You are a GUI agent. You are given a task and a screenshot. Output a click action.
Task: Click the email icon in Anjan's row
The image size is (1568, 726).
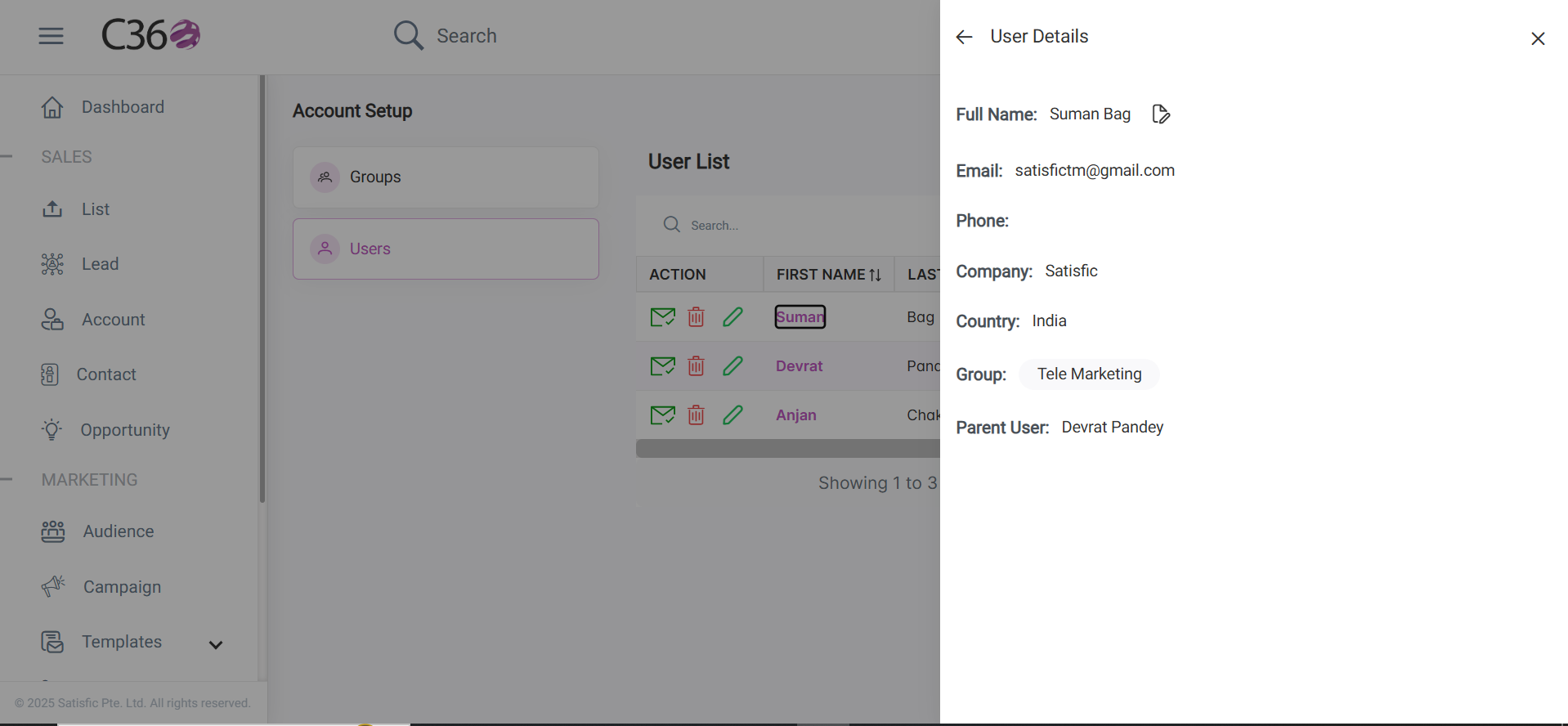[x=662, y=415]
